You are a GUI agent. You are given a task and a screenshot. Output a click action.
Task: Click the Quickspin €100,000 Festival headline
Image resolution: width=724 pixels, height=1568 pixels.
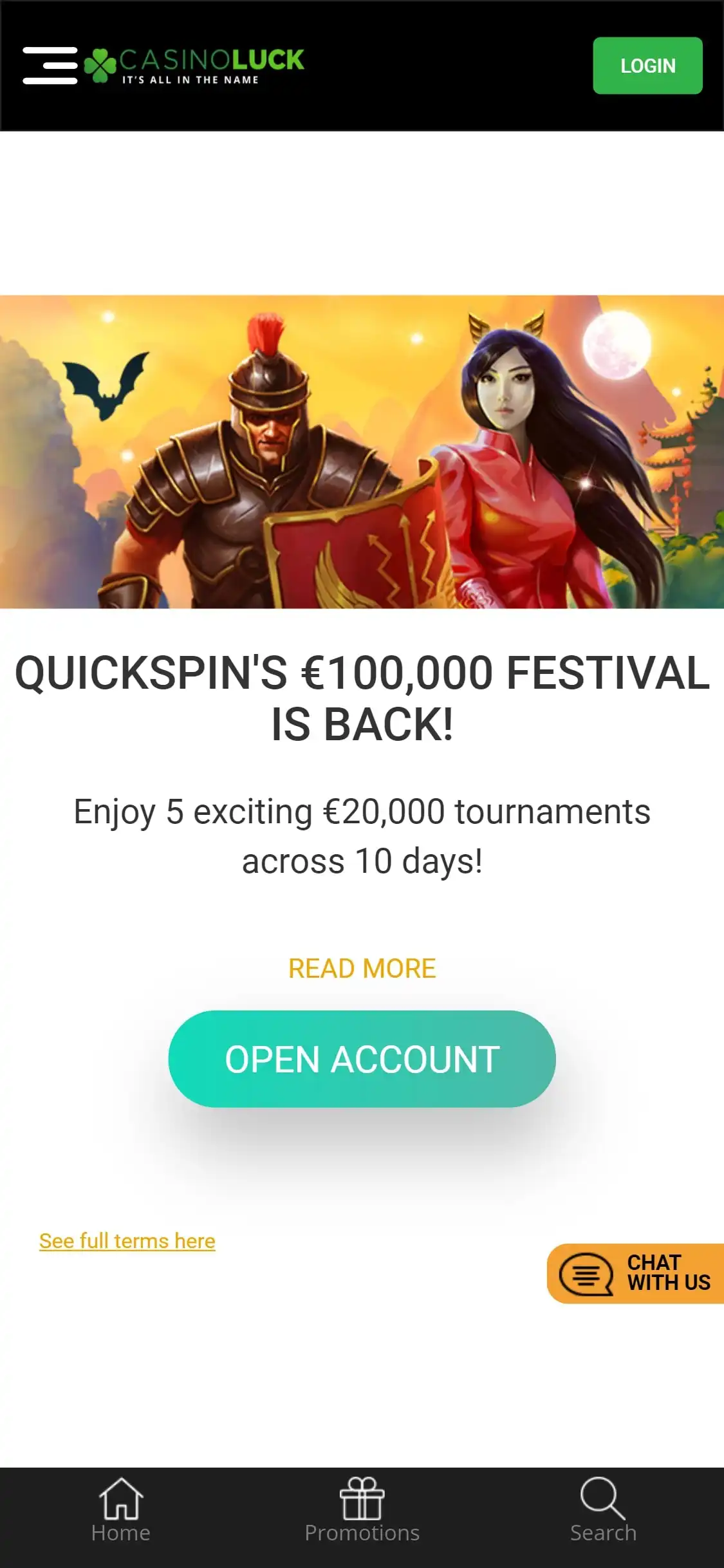point(362,698)
